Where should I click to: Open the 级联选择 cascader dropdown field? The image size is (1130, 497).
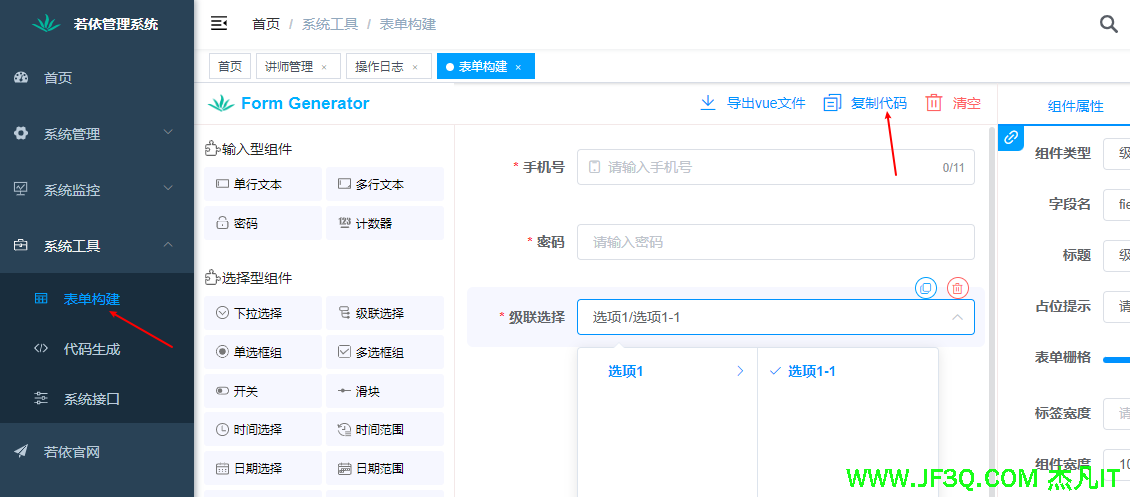[x=775, y=317]
